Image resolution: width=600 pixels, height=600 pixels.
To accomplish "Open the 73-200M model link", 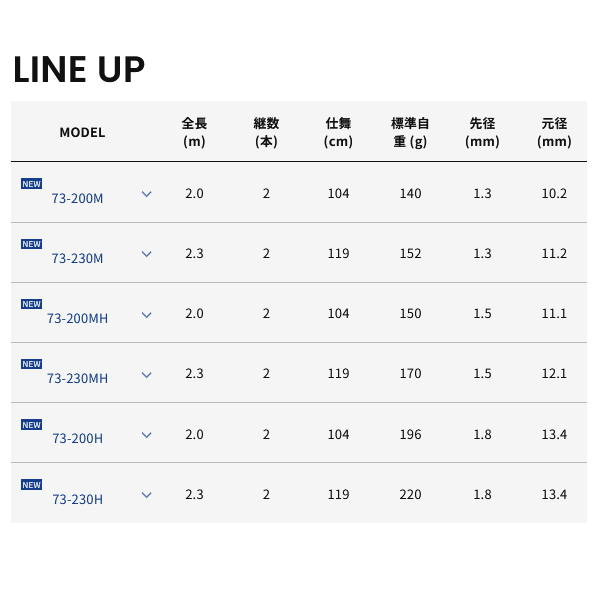I will [x=77, y=198].
